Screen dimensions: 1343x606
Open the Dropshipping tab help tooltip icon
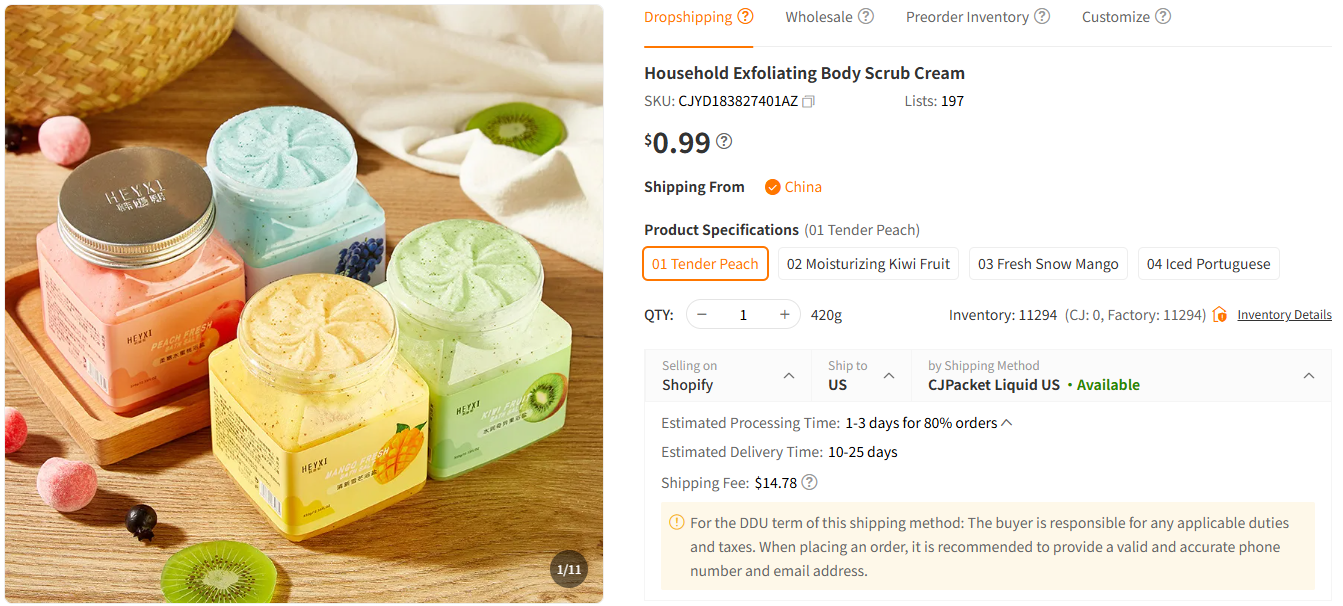pos(745,15)
